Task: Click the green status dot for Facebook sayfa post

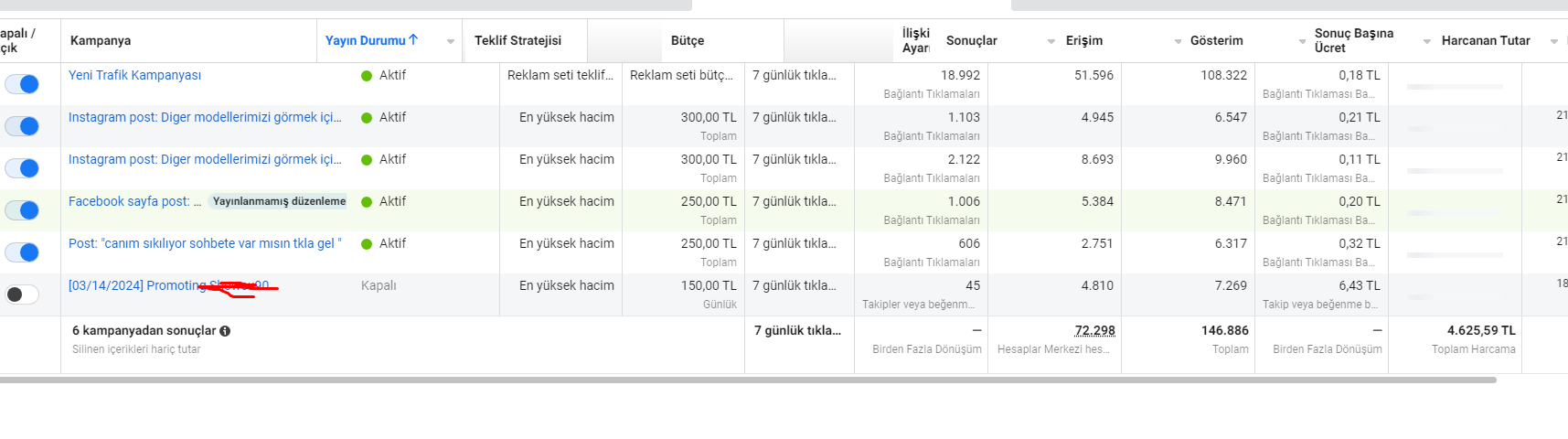Action: tap(367, 202)
